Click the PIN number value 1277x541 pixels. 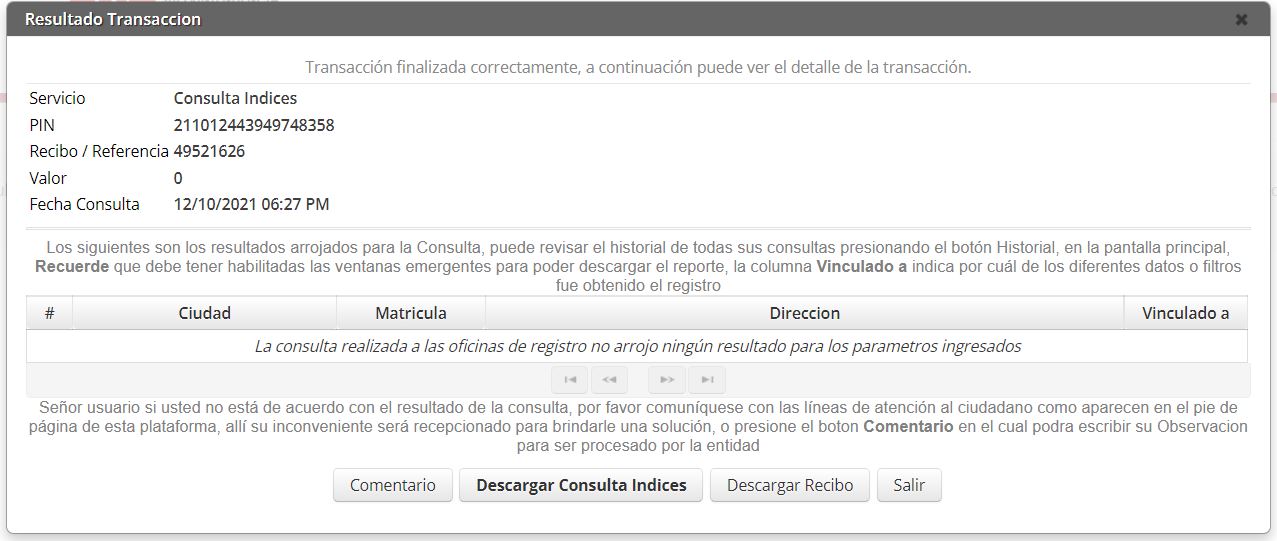click(254, 125)
